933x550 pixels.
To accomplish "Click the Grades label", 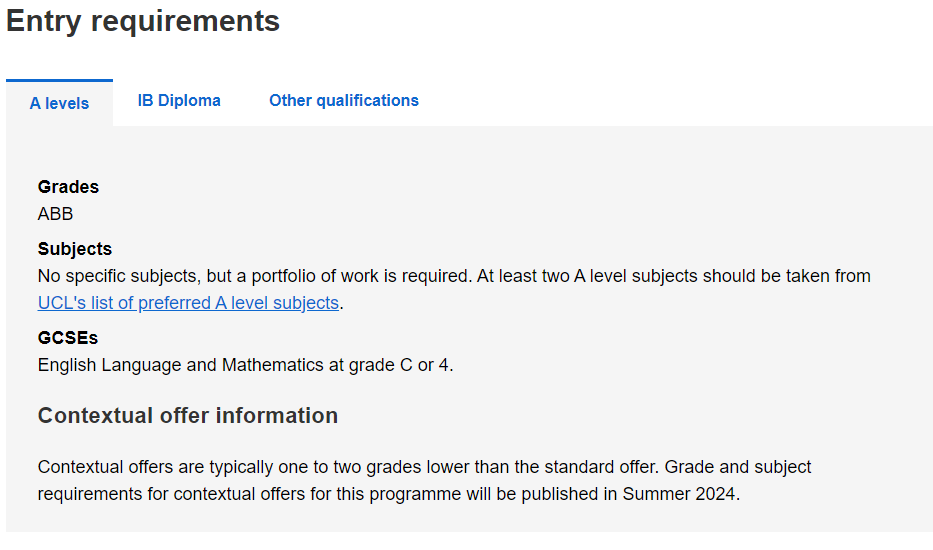I will pyautogui.click(x=68, y=187).
